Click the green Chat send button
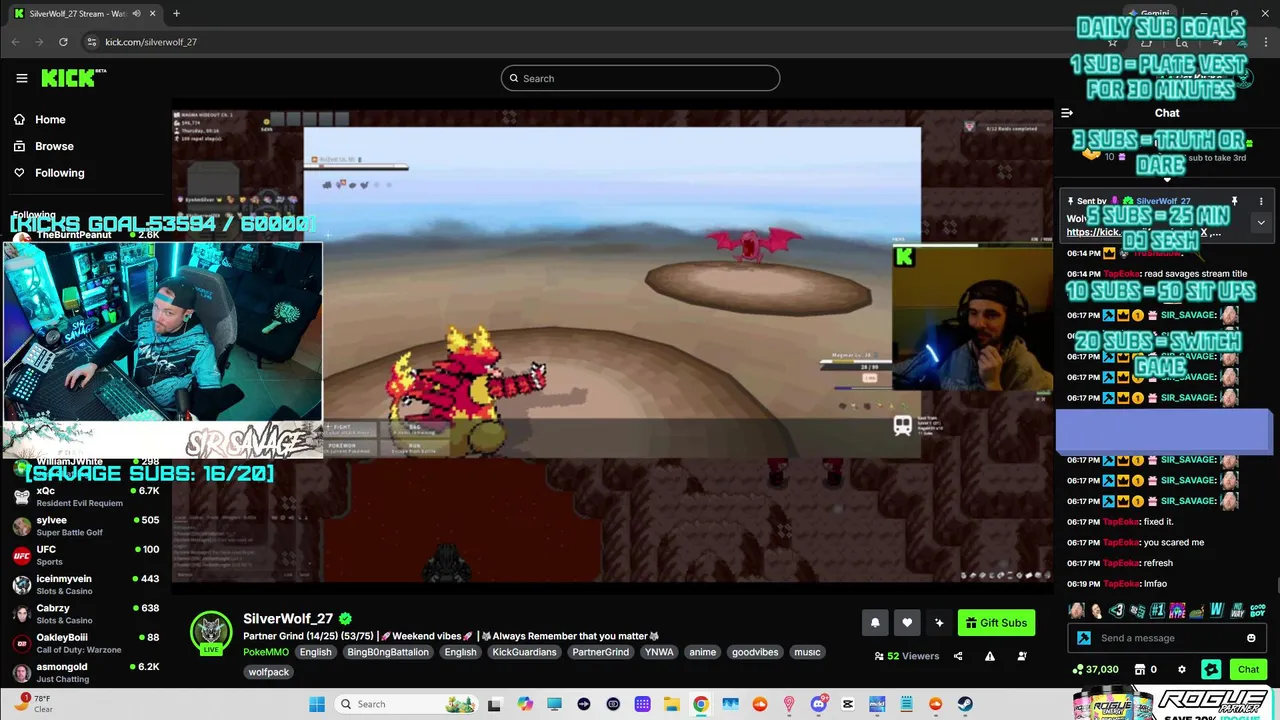 [1249, 669]
